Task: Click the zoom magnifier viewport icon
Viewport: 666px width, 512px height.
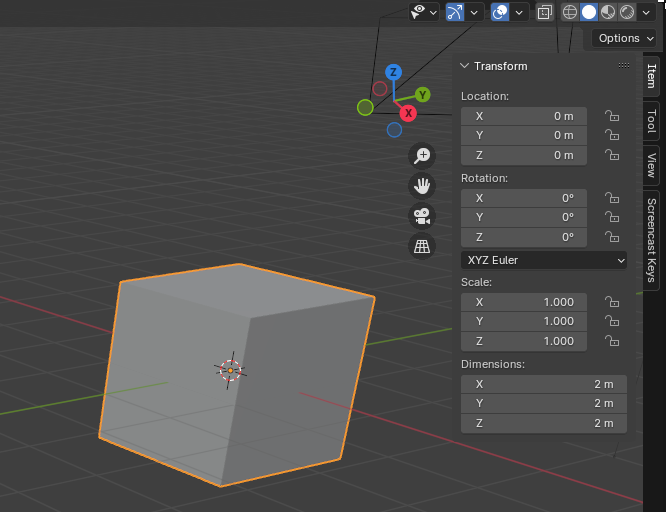Action: pos(422,155)
